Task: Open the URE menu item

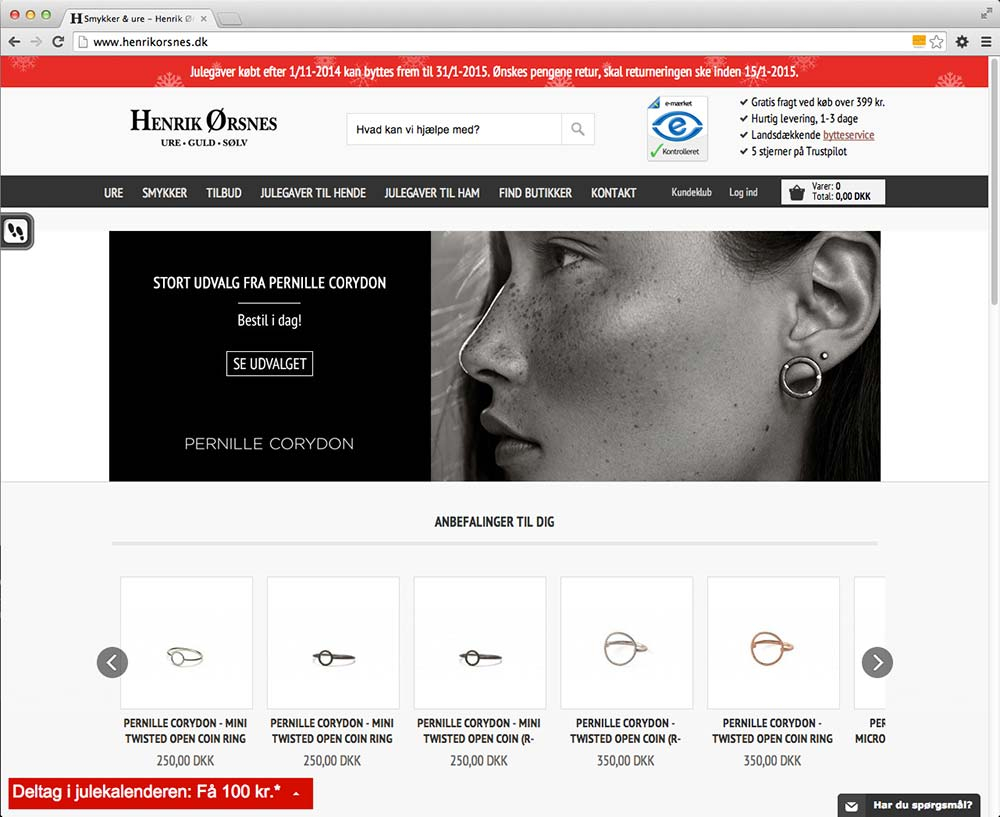Action: 114,192
